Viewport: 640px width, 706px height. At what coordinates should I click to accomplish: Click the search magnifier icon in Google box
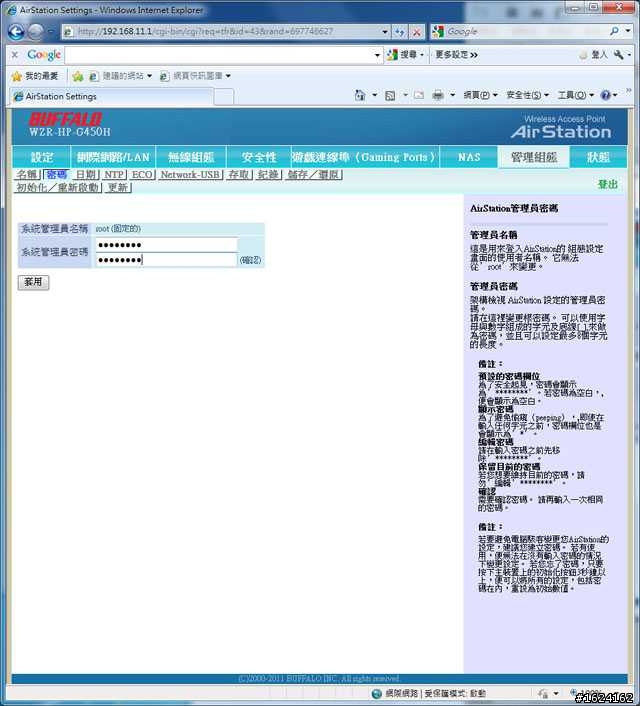pyautogui.click(x=614, y=31)
